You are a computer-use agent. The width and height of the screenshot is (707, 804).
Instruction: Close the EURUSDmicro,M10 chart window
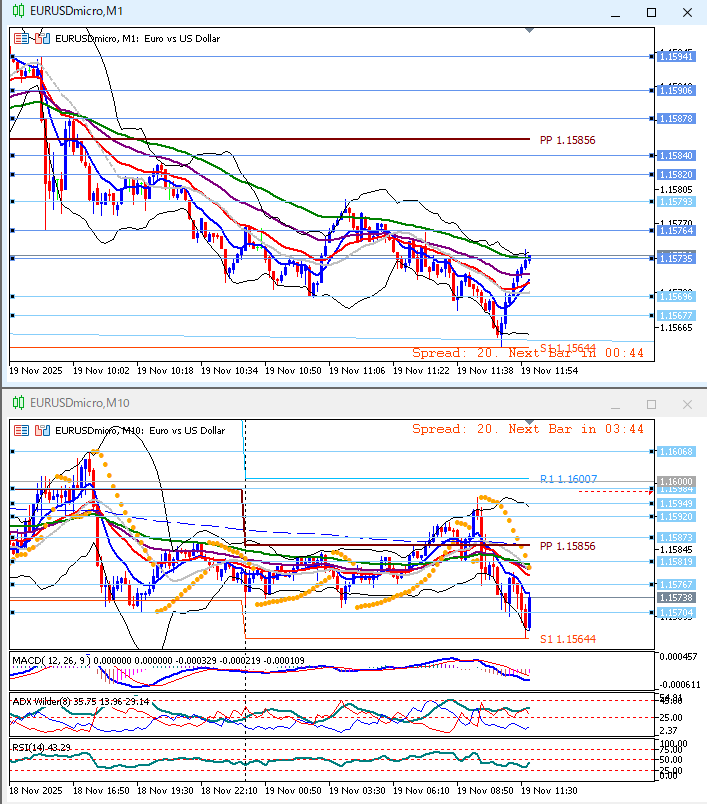pyautogui.click(x=685, y=404)
